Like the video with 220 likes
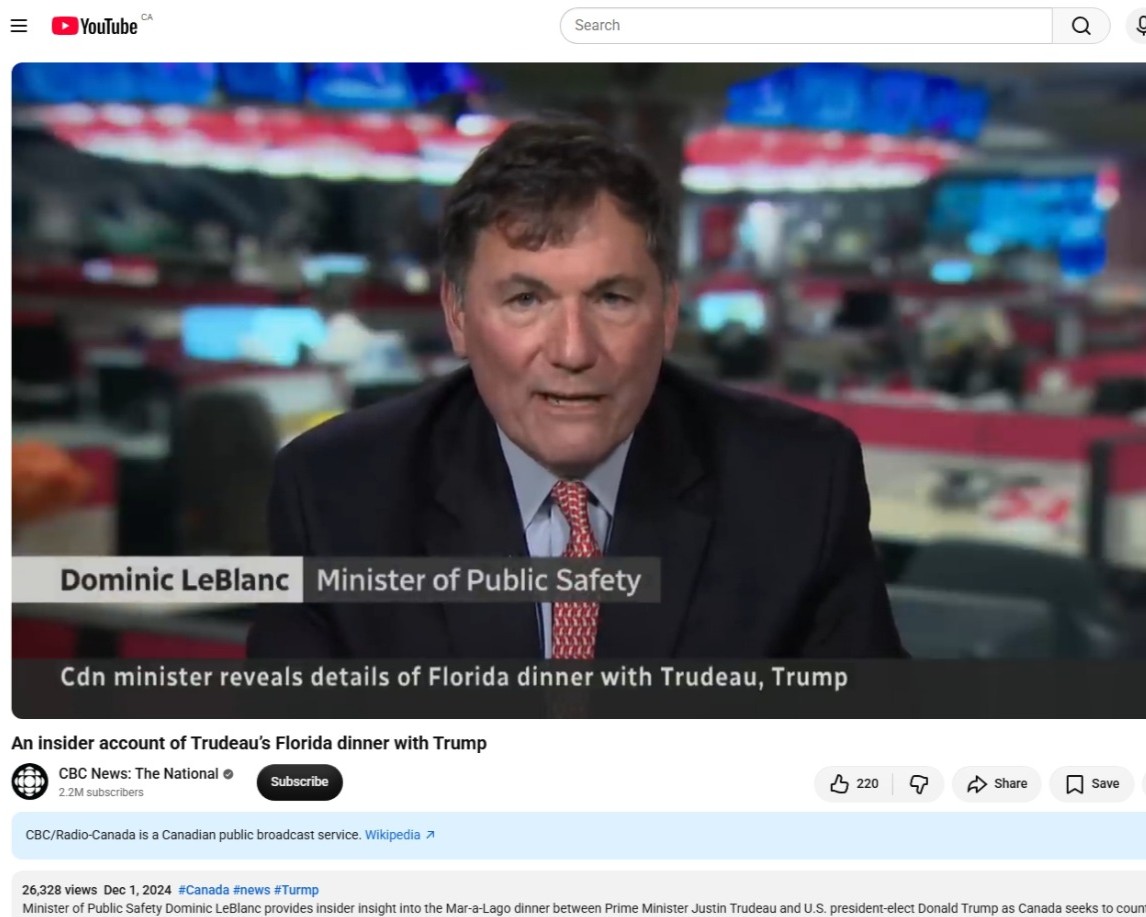The width and height of the screenshot is (1146, 917). pos(854,783)
